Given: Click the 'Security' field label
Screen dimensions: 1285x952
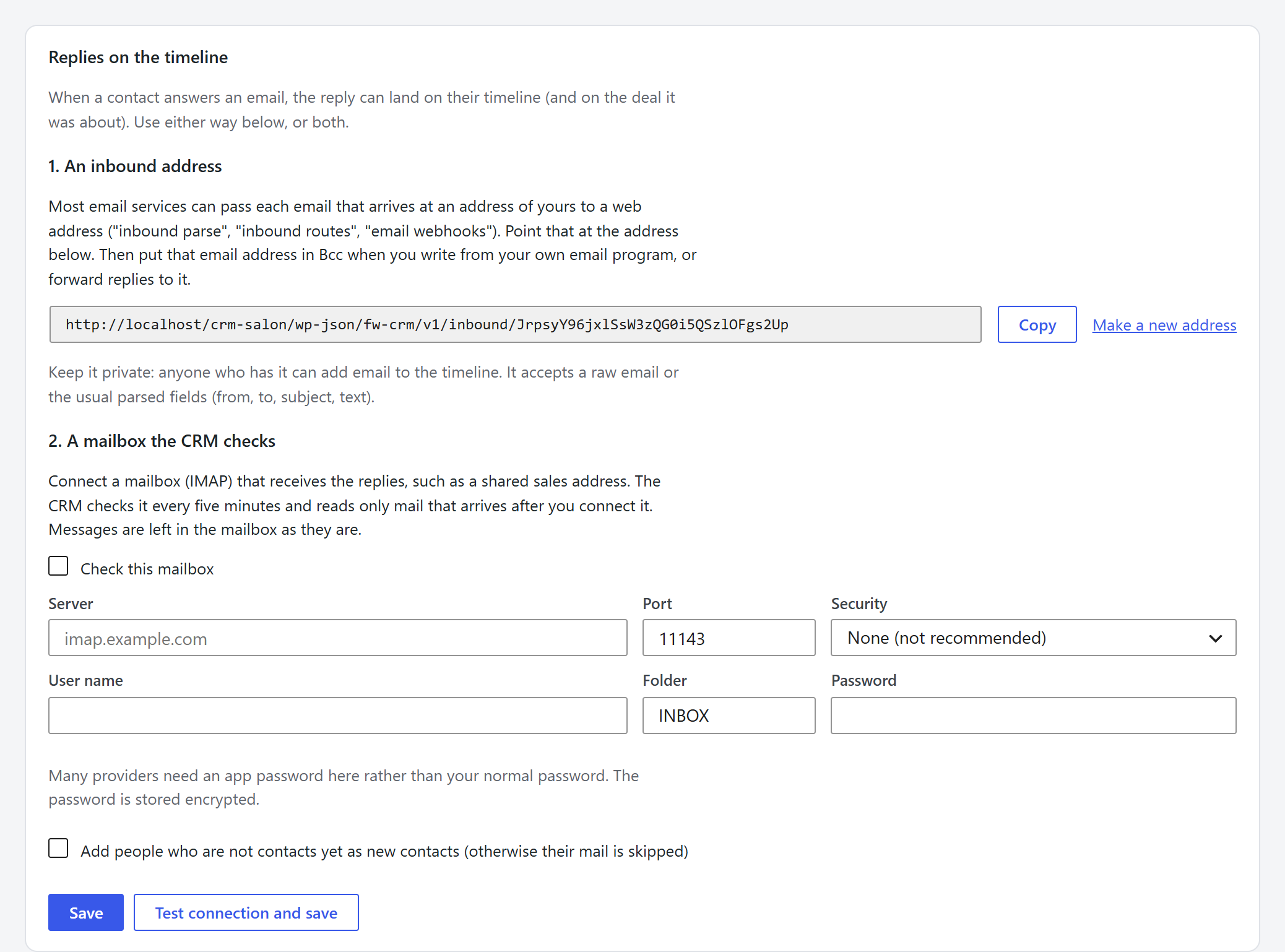Looking at the screenshot, I should tap(859, 604).
